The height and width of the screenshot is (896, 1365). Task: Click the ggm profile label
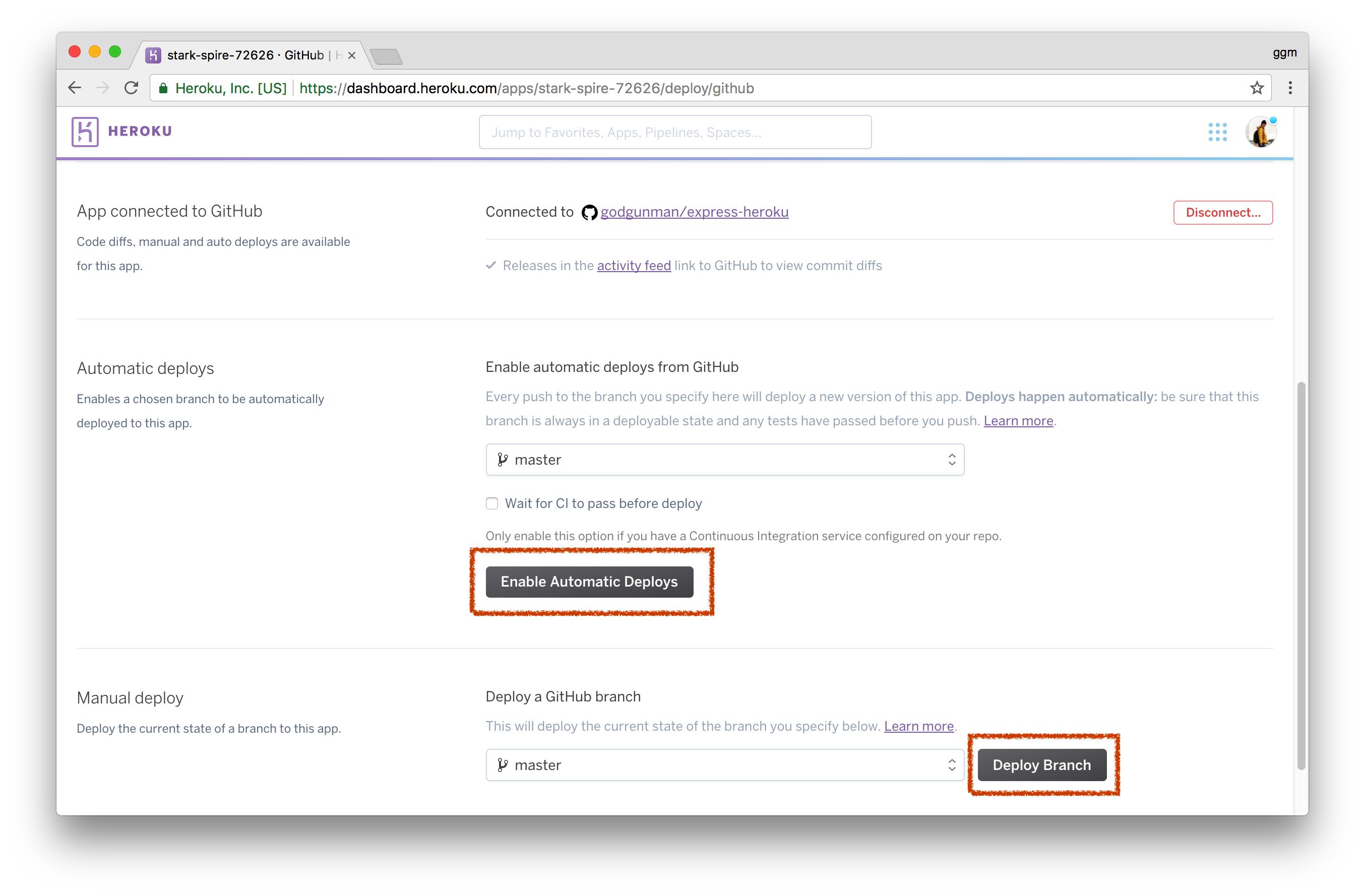coord(1284,53)
